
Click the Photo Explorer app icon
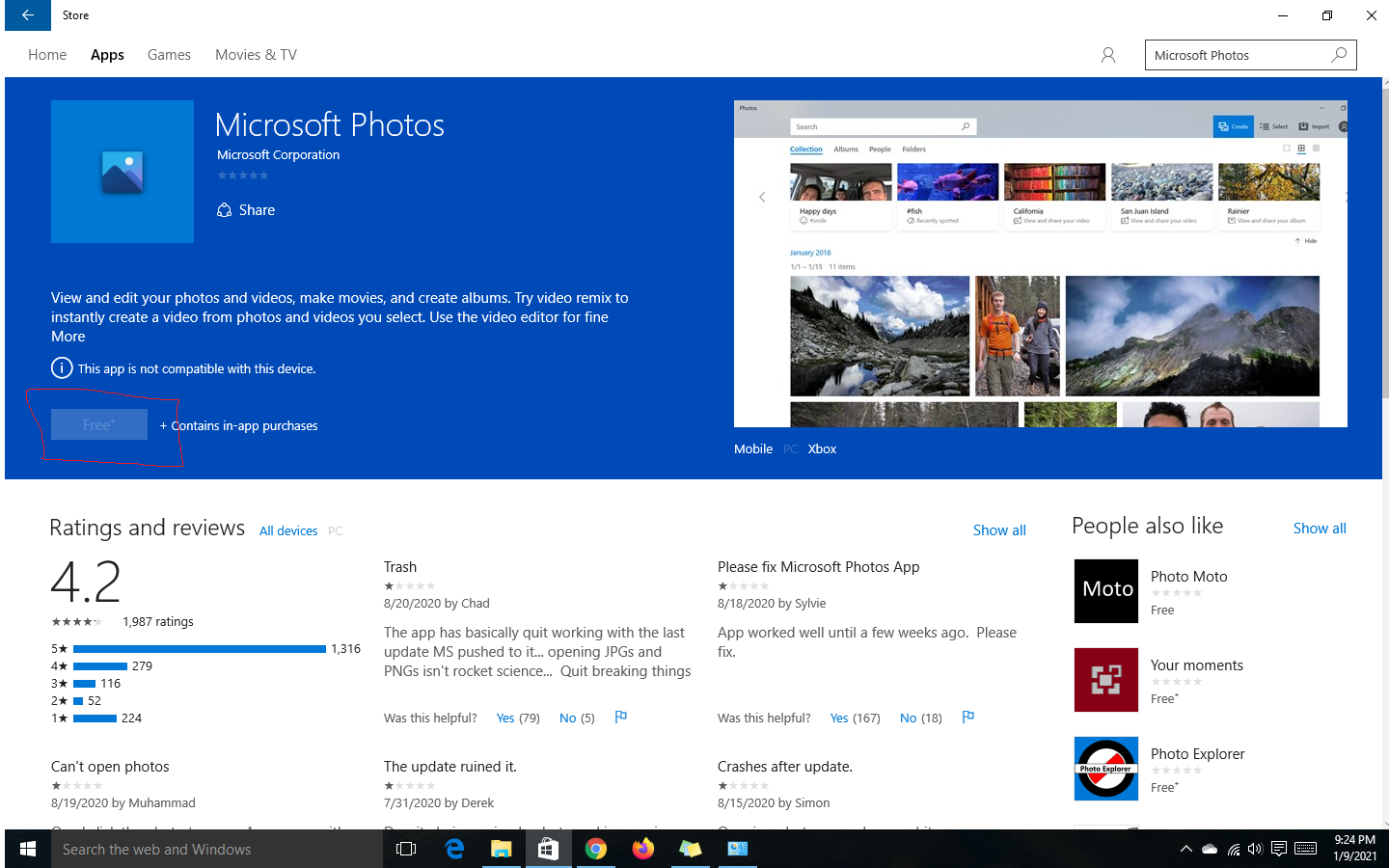point(1106,769)
